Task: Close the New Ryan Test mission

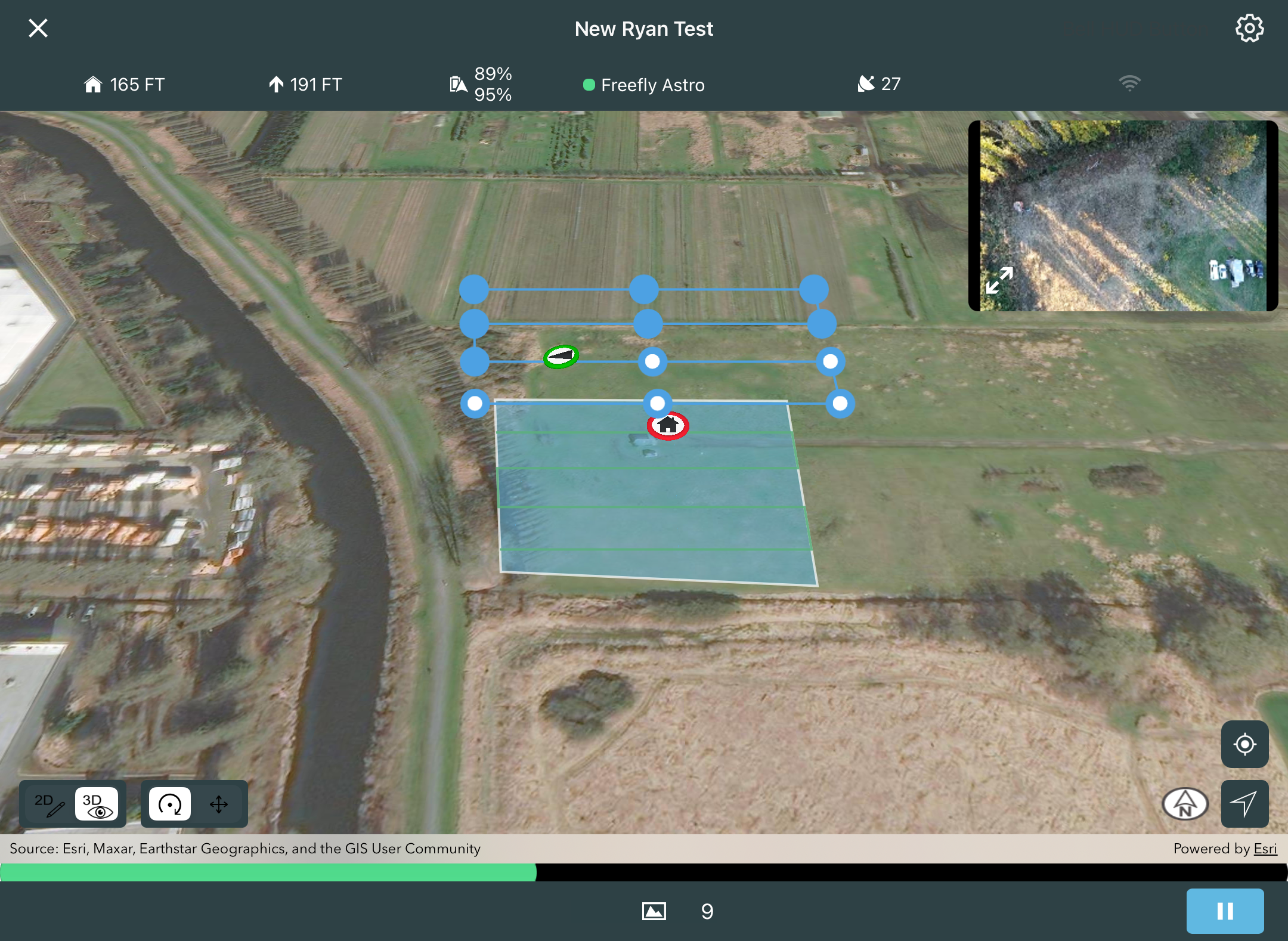Action: coord(38,29)
